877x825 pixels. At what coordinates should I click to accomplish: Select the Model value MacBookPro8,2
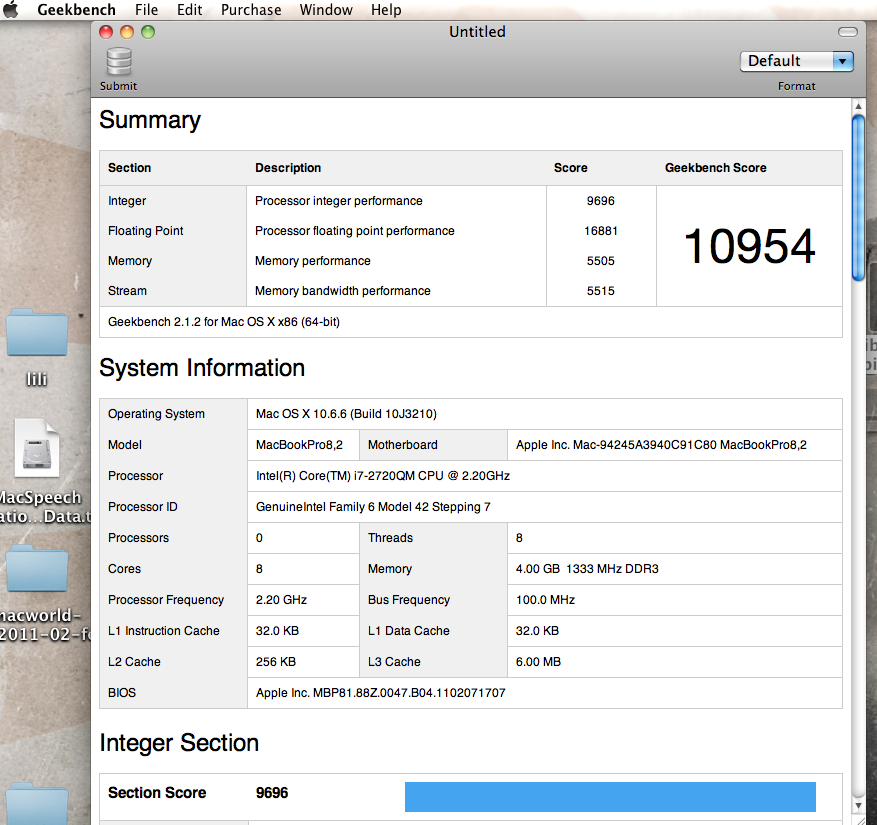click(299, 445)
